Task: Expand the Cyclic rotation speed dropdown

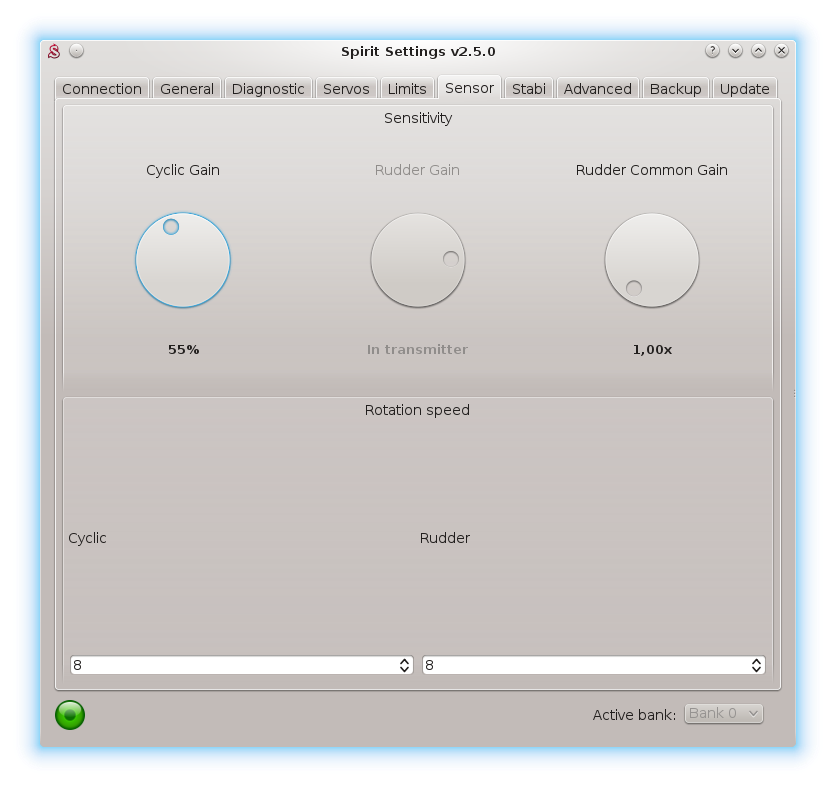Action: coord(241,665)
